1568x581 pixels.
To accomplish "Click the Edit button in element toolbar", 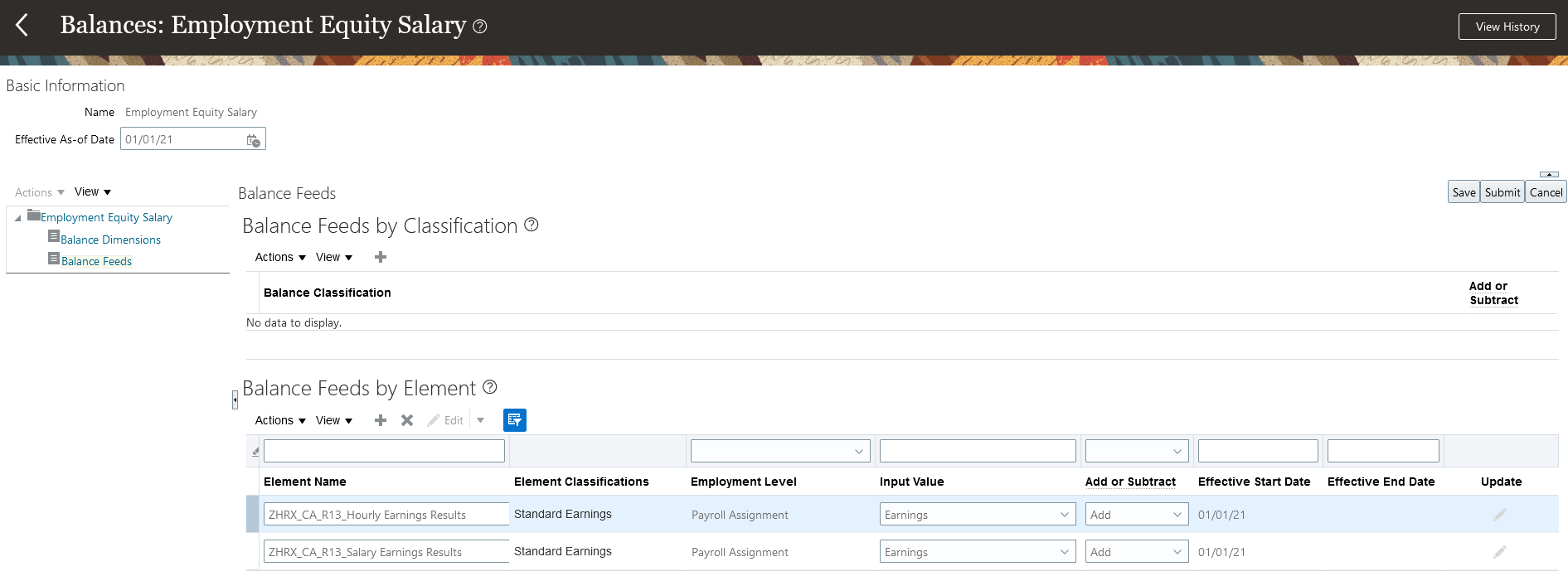I will point(445,420).
